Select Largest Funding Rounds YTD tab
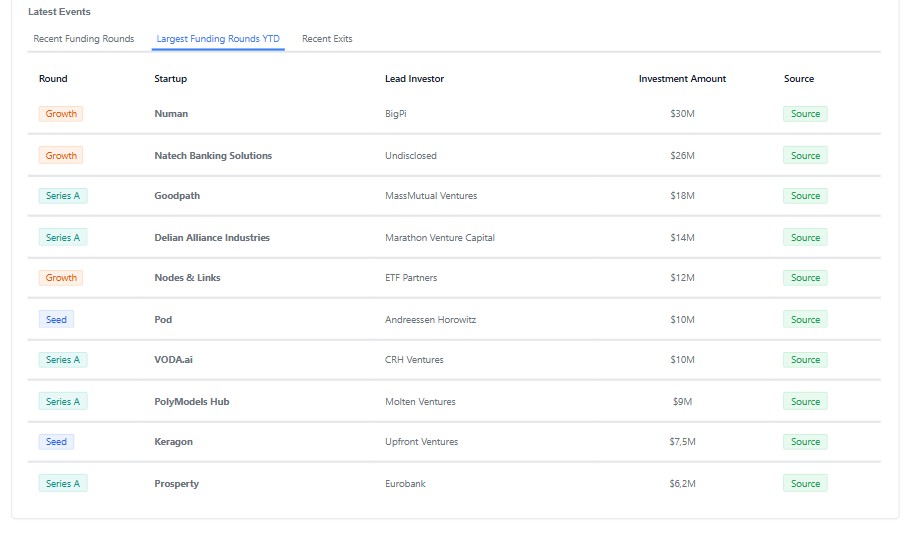The width and height of the screenshot is (923, 537). (x=218, y=39)
